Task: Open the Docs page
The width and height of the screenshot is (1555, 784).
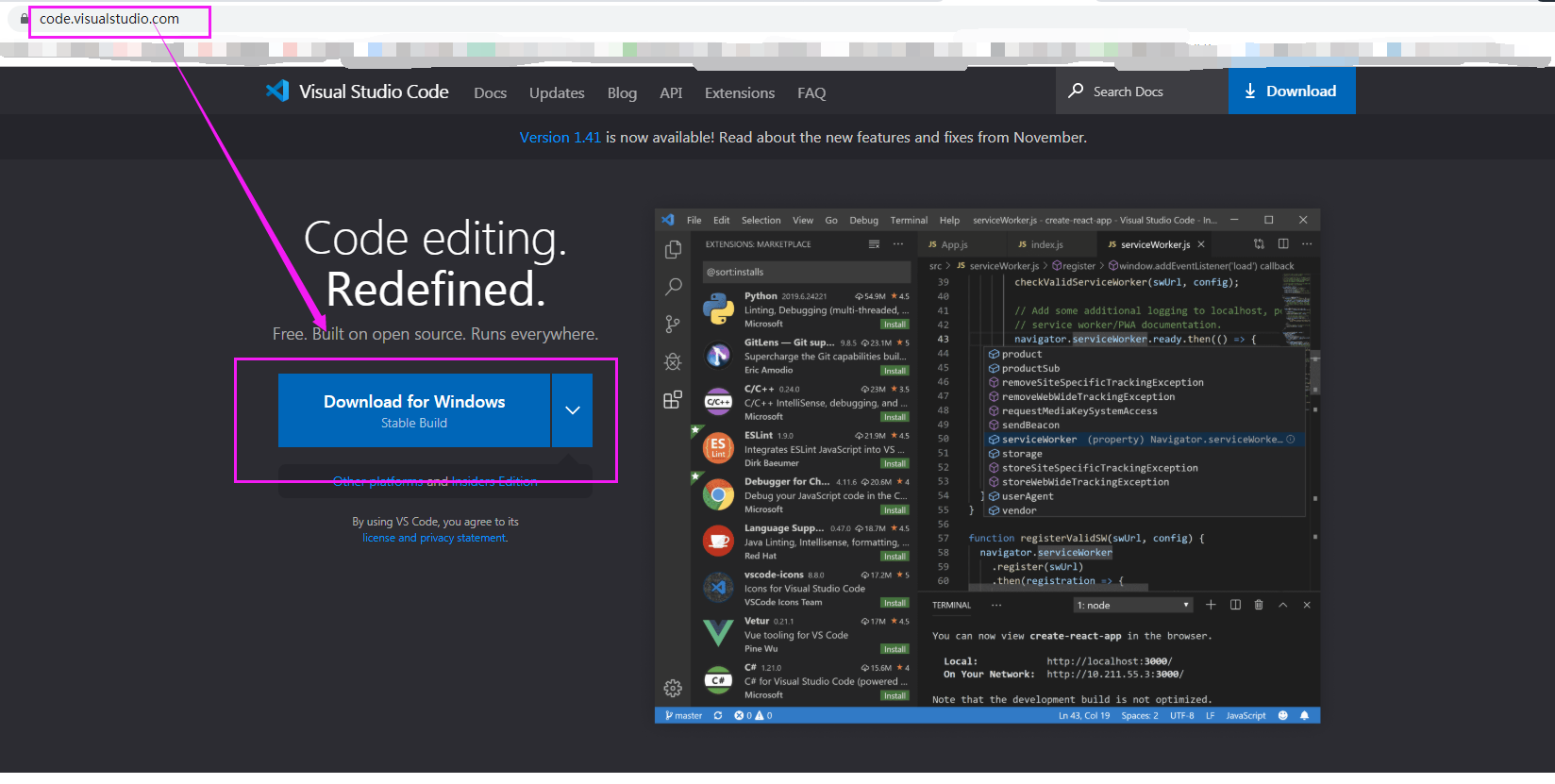Action: 490,92
